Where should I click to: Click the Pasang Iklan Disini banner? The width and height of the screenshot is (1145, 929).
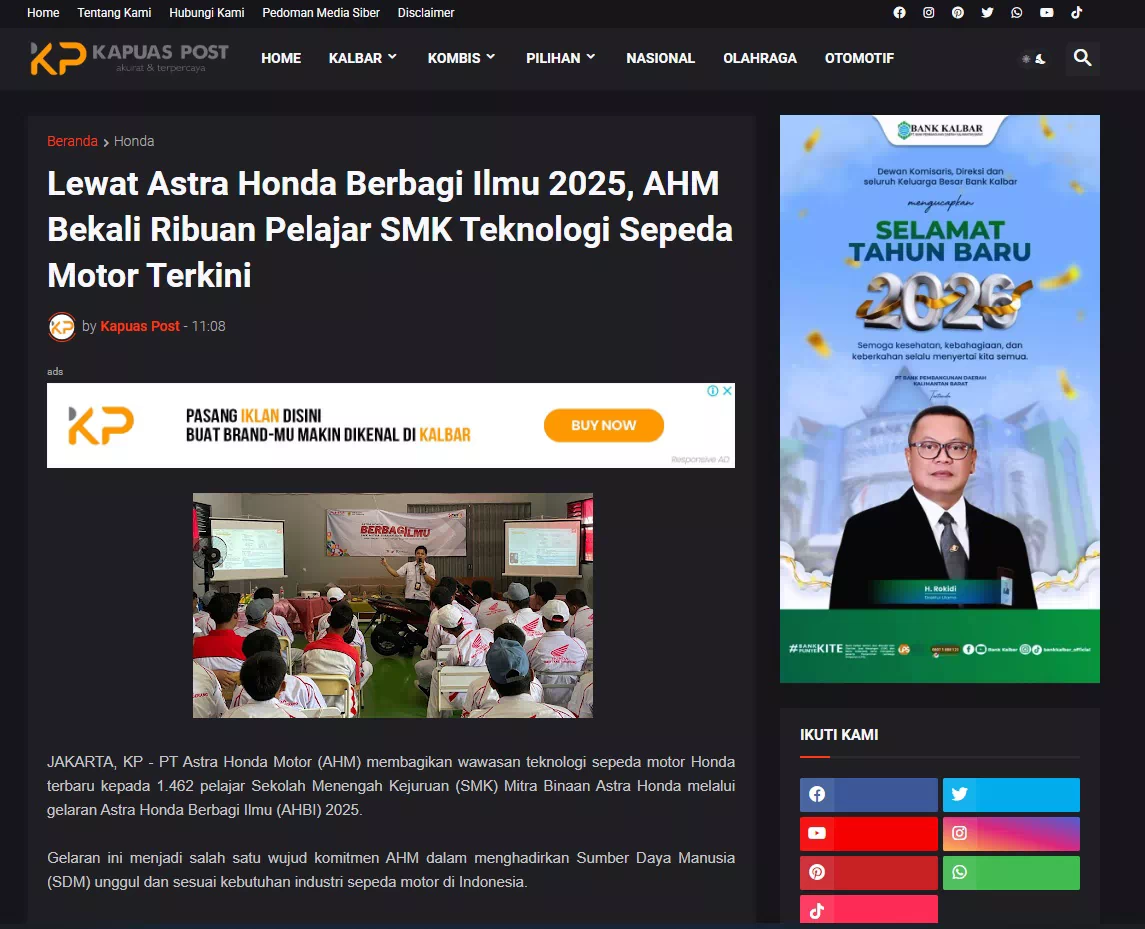pyautogui.click(x=391, y=425)
